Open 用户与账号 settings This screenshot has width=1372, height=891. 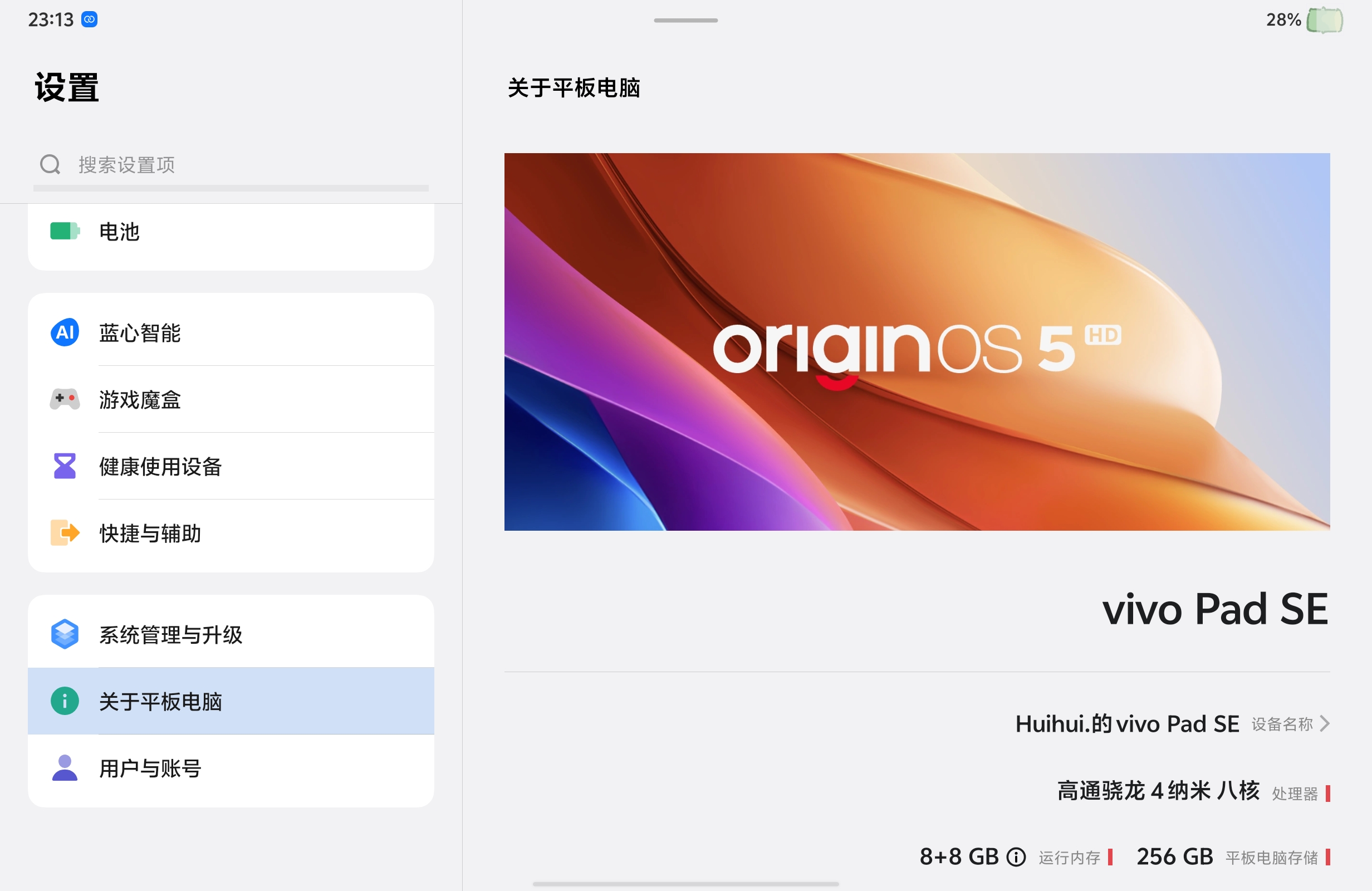(231, 768)
